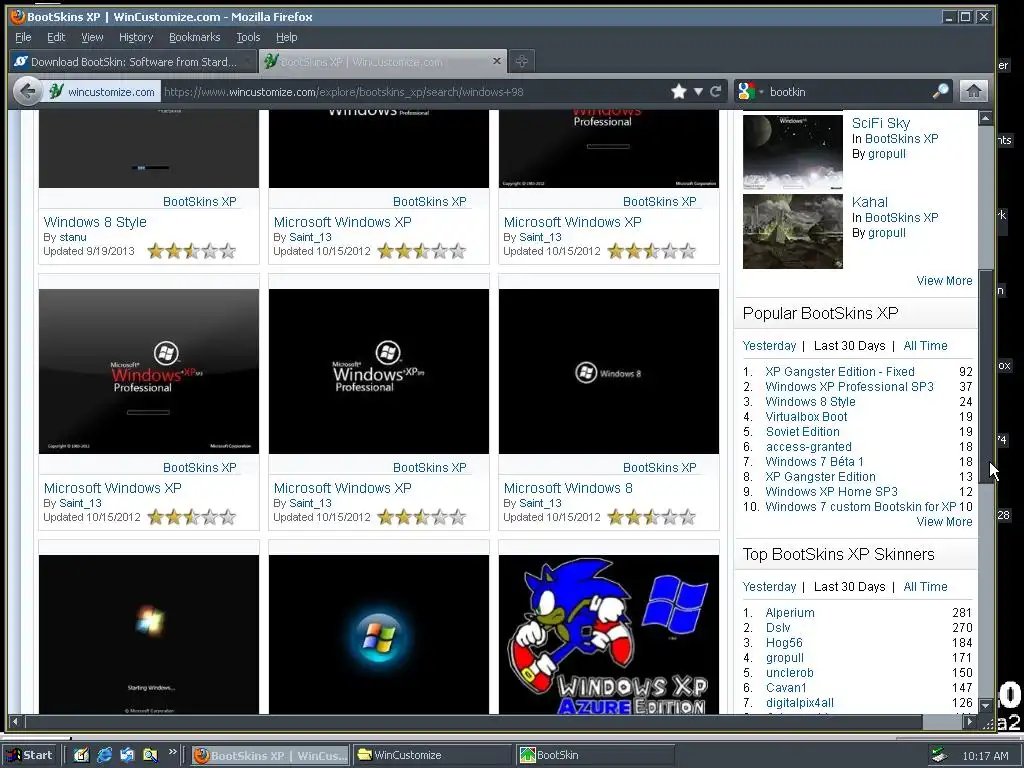Viewport: 1024px width, 768px height.
Task: Select the BootSkins XP WinCustomize.com tab
Action: pyautogui.click(x=383, y=61)
